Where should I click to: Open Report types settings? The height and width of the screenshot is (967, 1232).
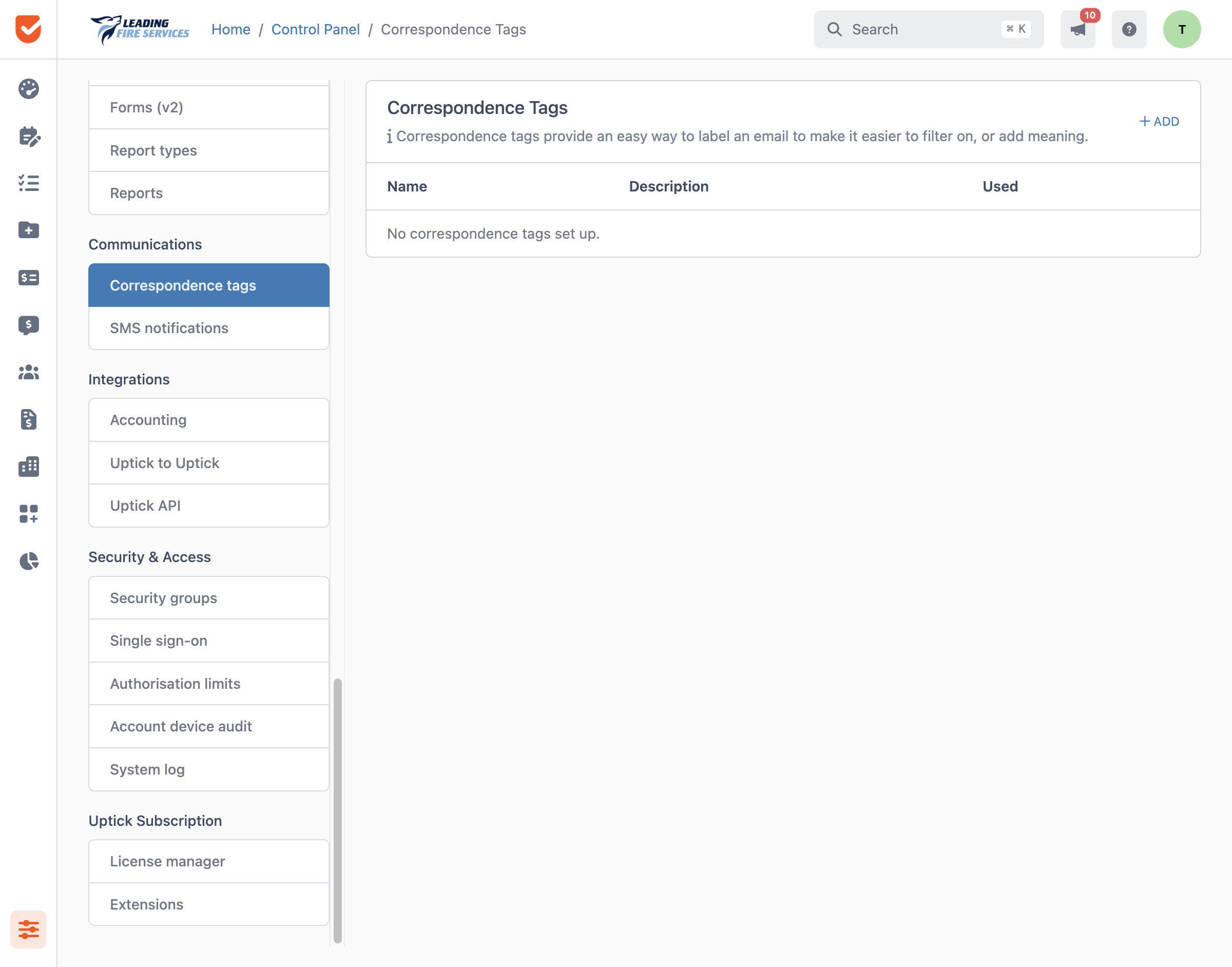click(209, 150)
